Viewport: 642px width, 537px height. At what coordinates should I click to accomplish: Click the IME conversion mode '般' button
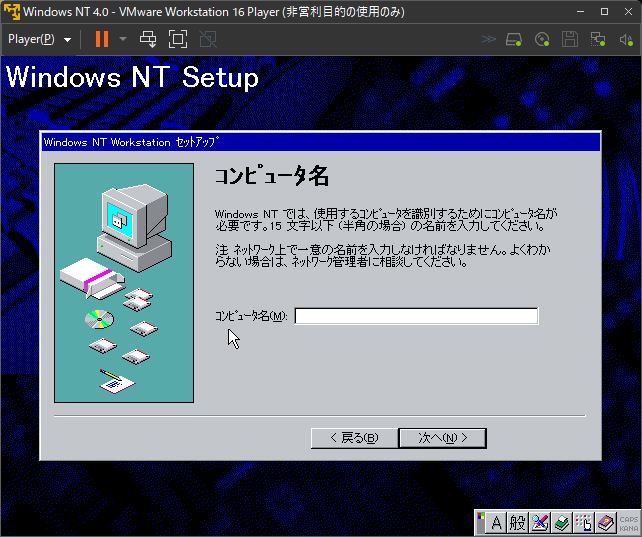(517, 523)
